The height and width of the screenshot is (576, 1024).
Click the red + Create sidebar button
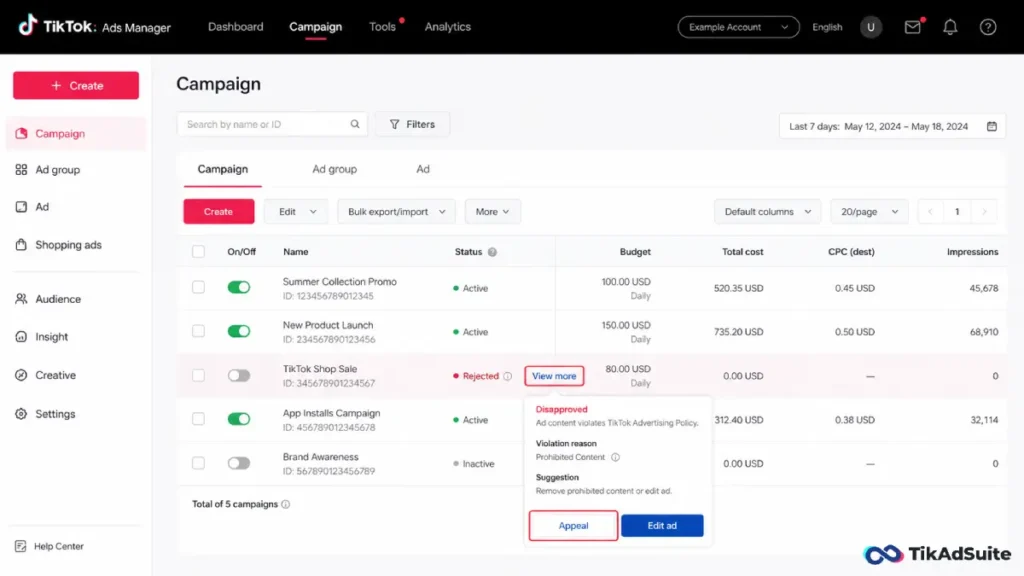point(76,86)
